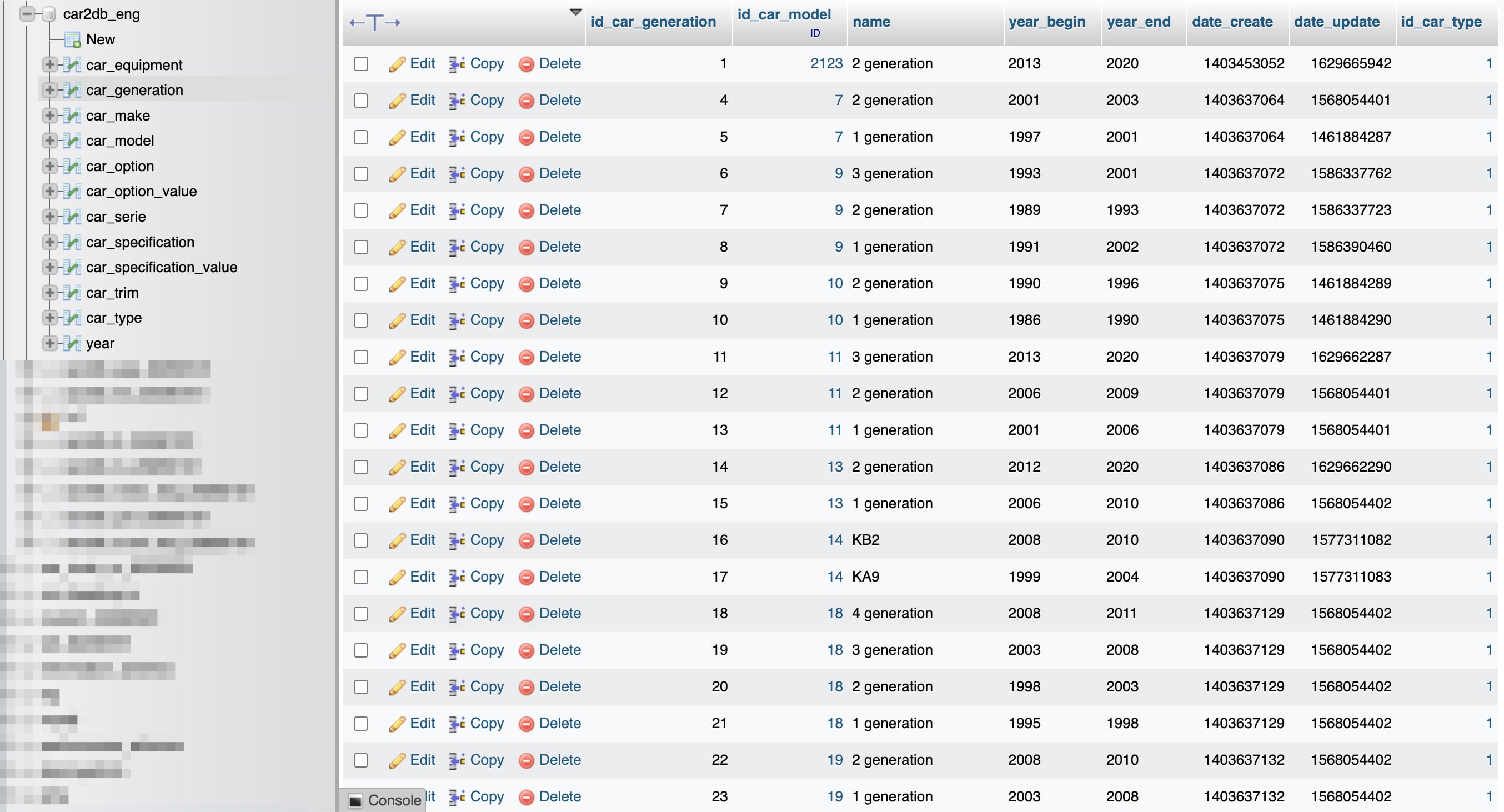Tick the checkbox for generation row 7
Image resolution: width=1504 pixels, height=812 pixels.
coord(361,210)
